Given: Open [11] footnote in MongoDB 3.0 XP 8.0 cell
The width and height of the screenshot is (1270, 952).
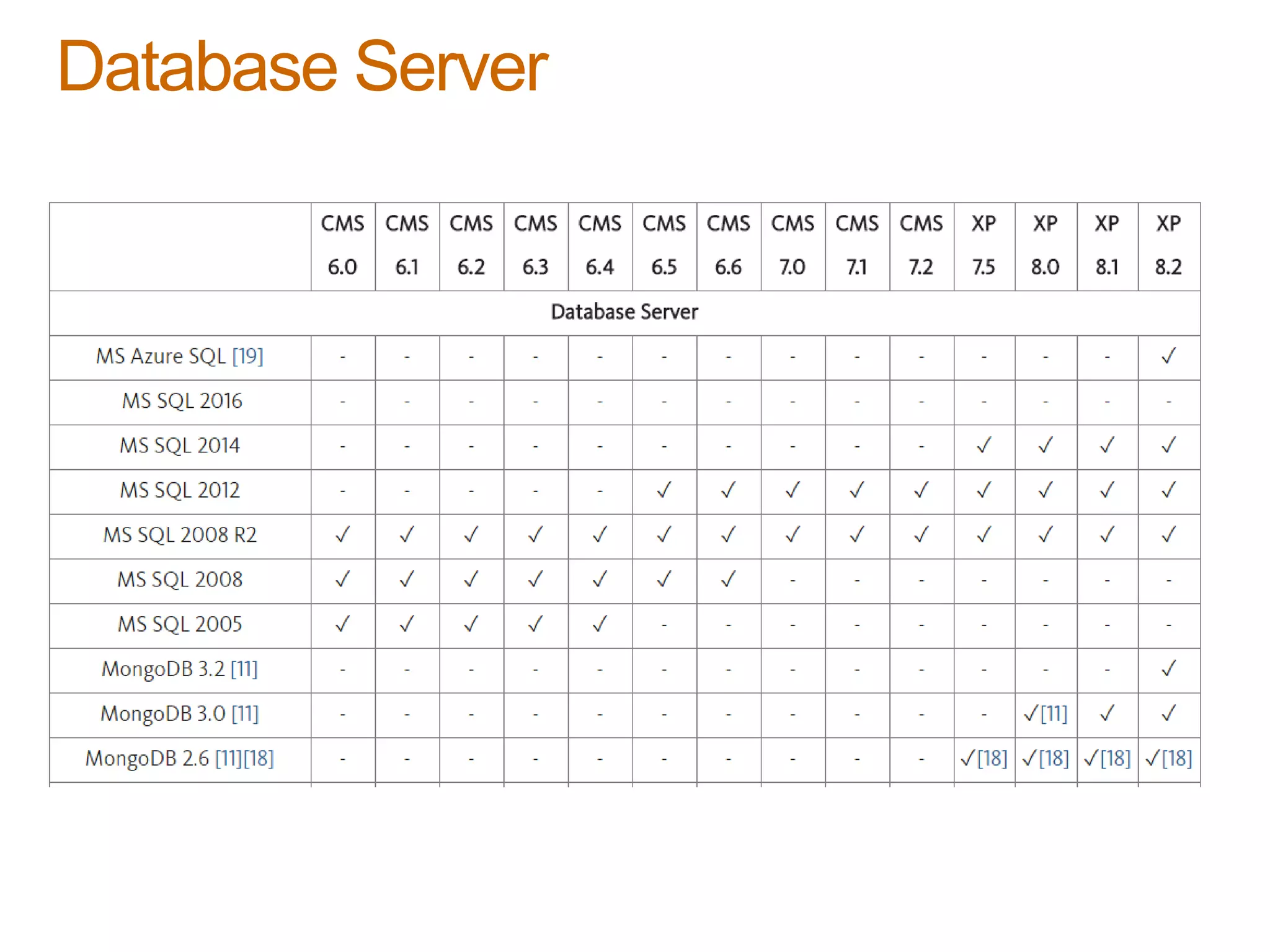Looking at the screenshot, I should pyautogui.click(x=1054, y=714).
